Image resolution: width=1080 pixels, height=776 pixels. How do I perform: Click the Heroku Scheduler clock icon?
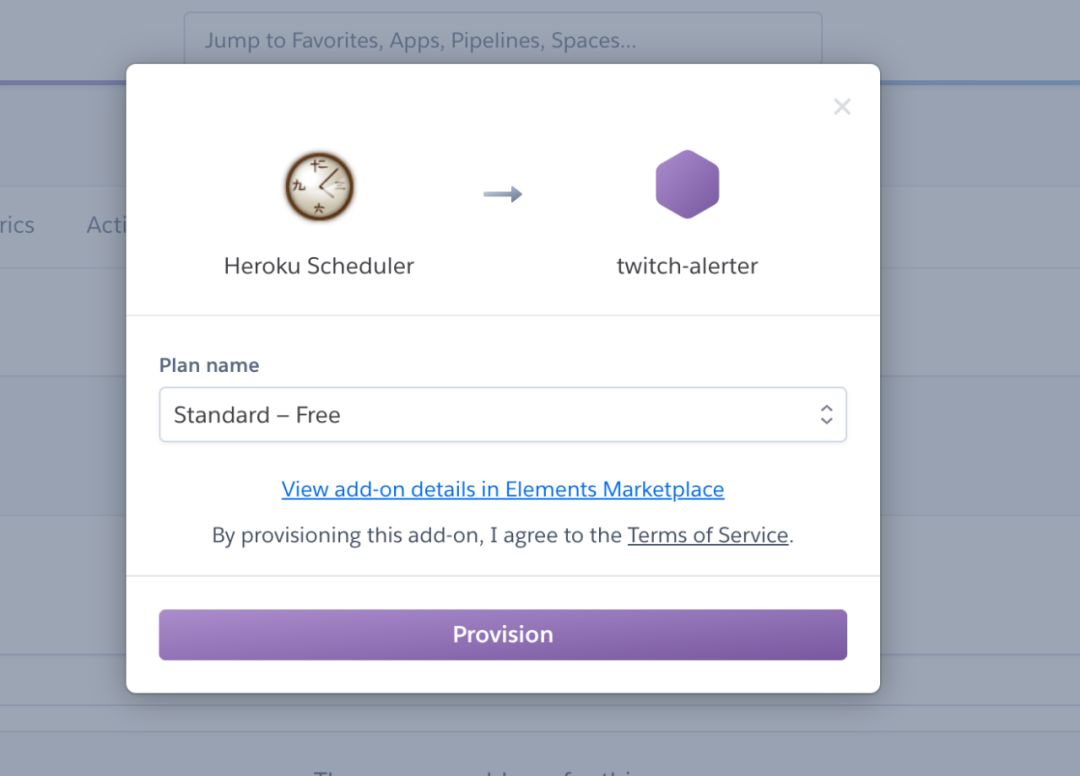pyautogui.click(x=319, y=186)
